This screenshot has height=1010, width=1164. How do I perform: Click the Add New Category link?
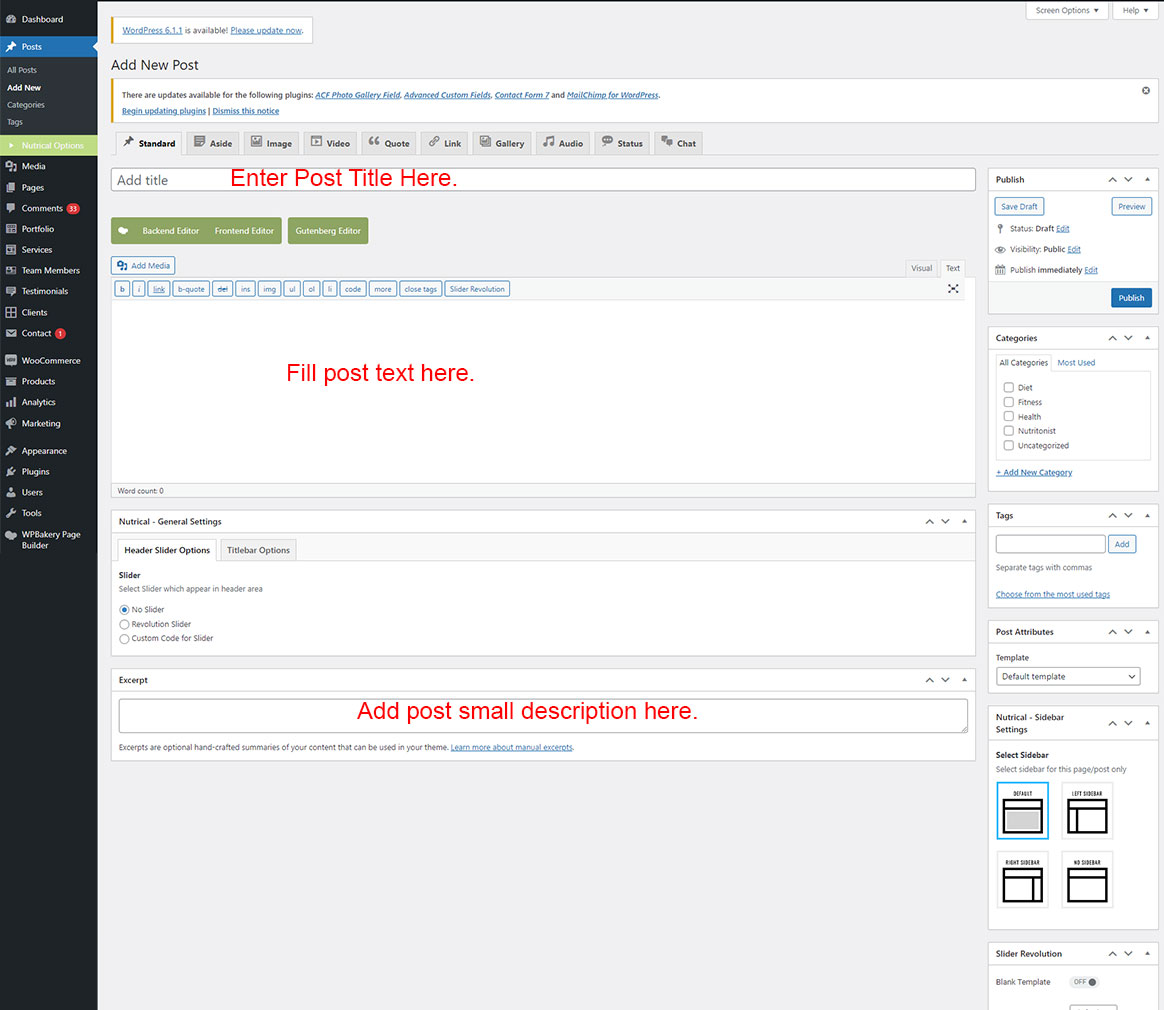click(x=1034, y=472)
